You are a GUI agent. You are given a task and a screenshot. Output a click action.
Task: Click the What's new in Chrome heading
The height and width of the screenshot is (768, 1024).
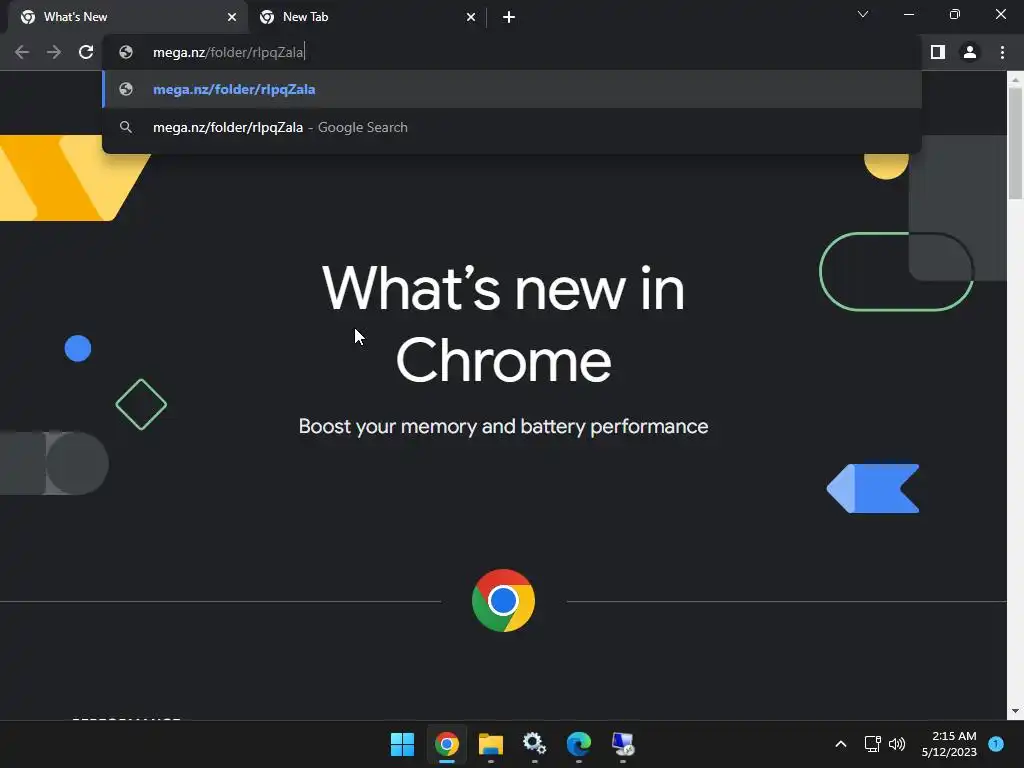point(503,325)
